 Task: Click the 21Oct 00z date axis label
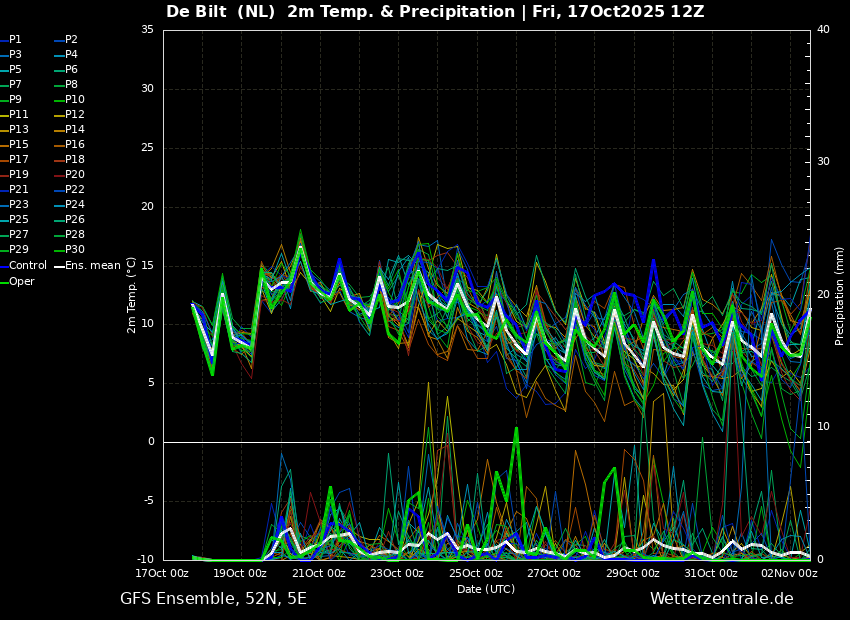320,573
